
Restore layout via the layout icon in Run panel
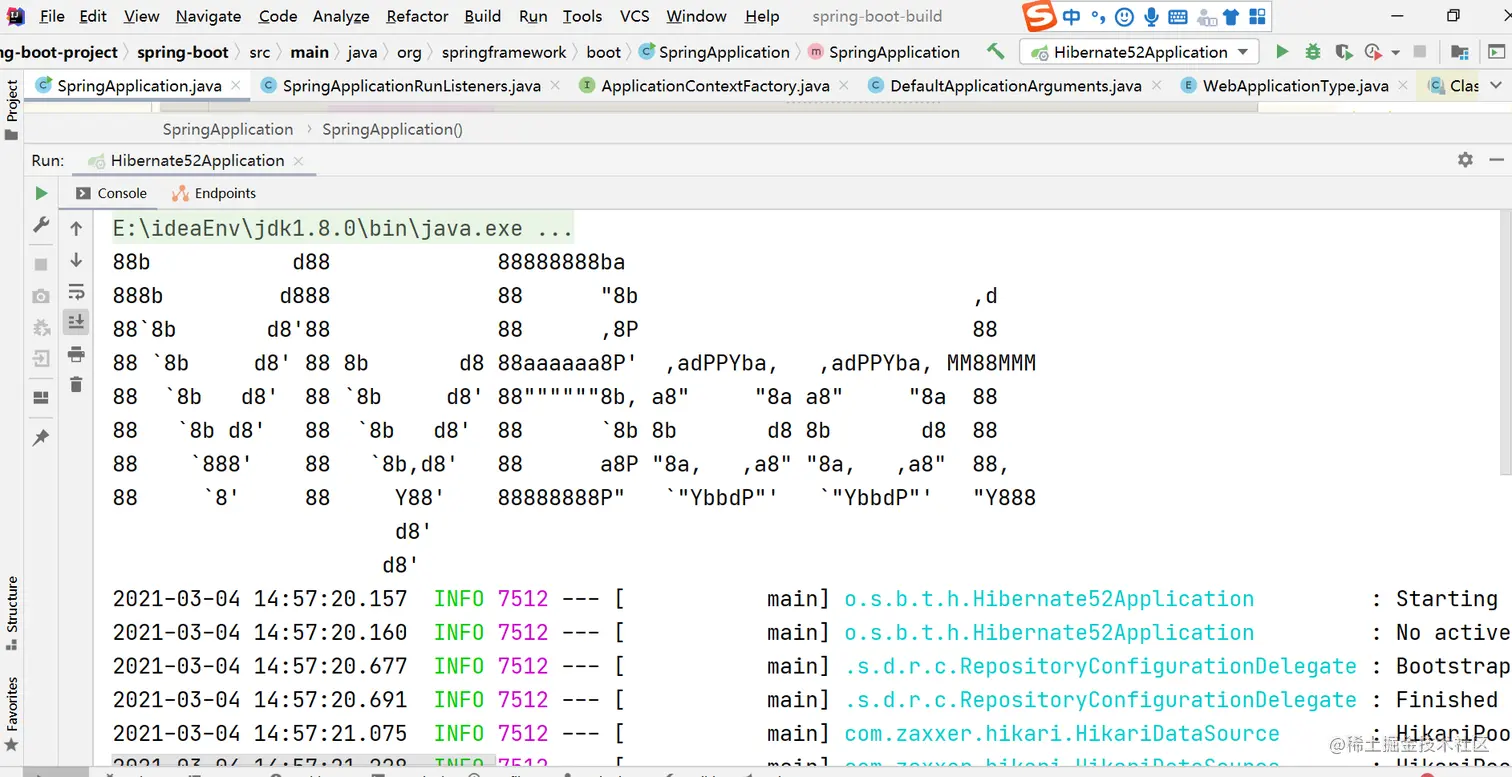point(41,397)
